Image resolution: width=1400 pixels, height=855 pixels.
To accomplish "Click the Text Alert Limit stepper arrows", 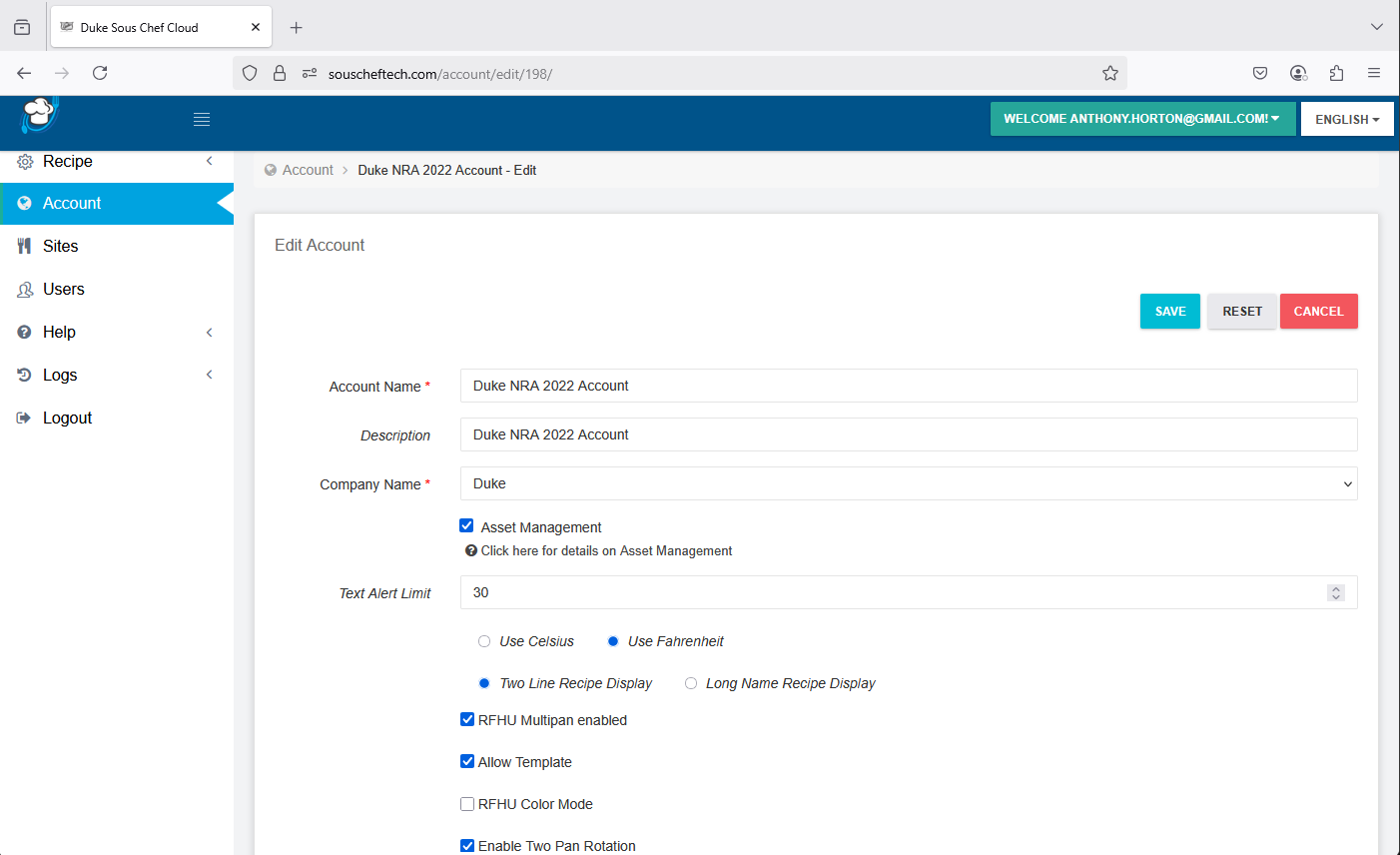I will pyautogui.click(x=1336, y=592).
